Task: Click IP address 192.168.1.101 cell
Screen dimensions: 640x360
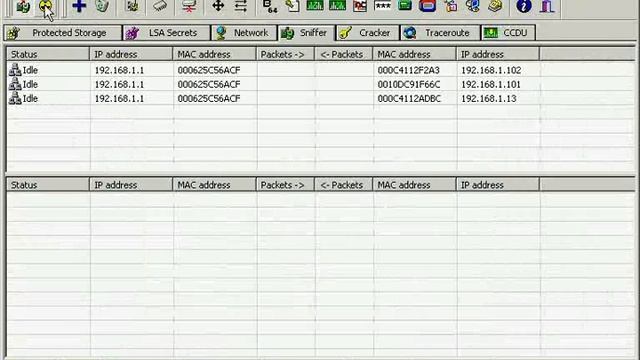Action: [491, 84]
